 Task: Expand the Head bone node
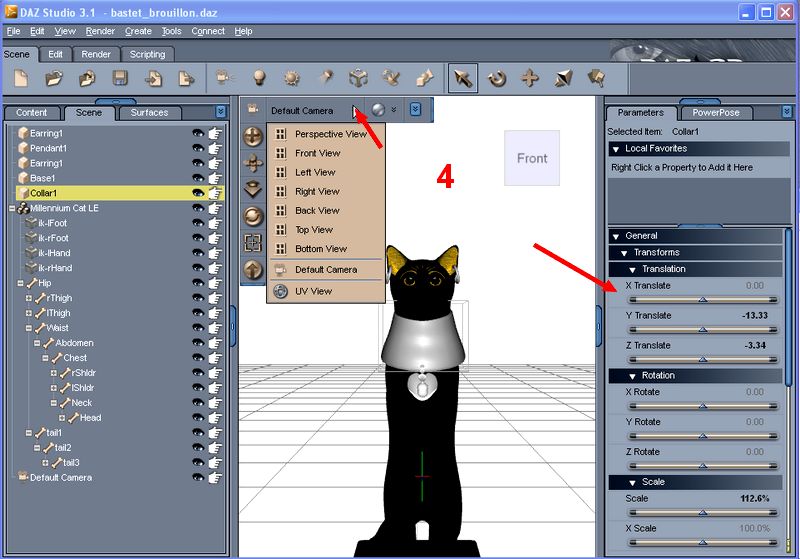pyautogui.click(x=62, y=418)
